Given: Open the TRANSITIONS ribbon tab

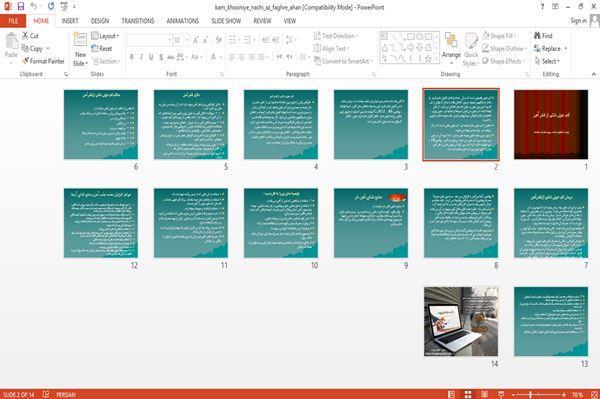Looking at the screenshot, I should 138,21.
